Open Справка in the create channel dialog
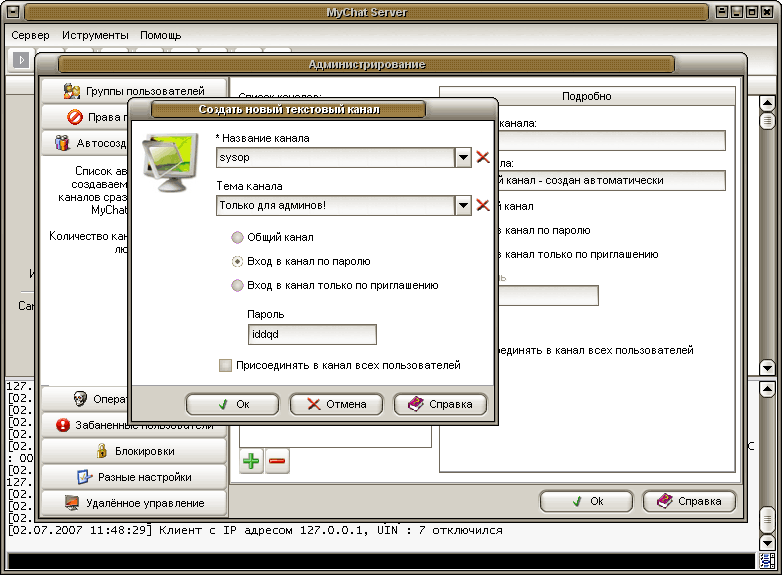The image size is (782, 575). (440, 404)
